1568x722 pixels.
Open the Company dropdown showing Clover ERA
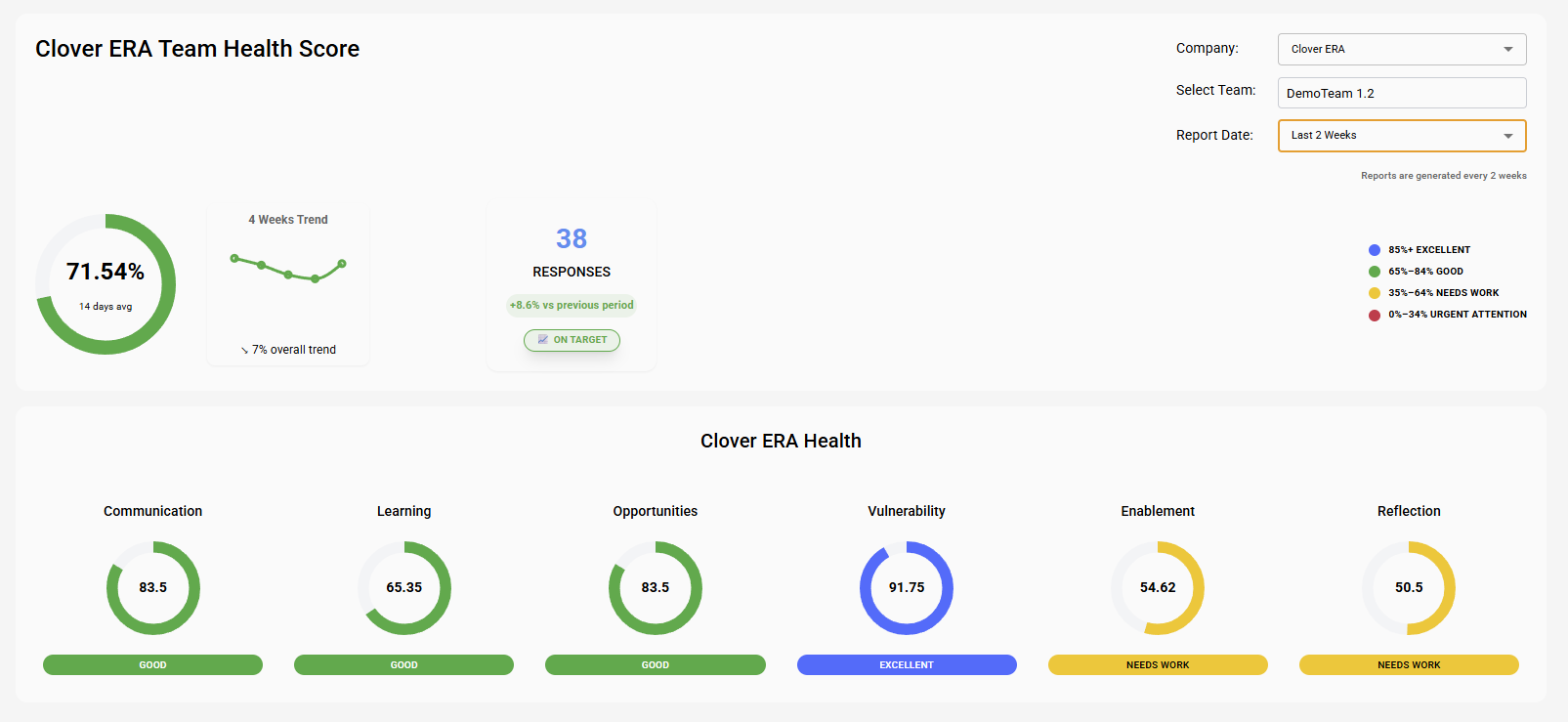pyautogui.click(x=1402, y=49)
